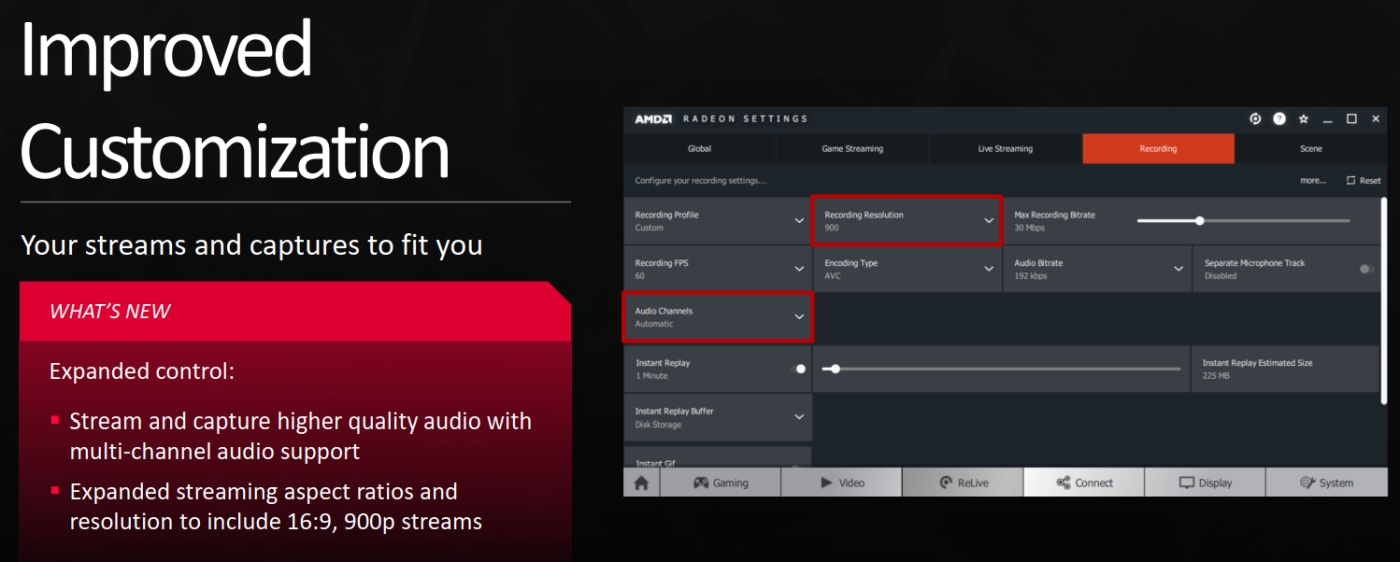Click the Instant Replay duration slider

click(1001, 369)
